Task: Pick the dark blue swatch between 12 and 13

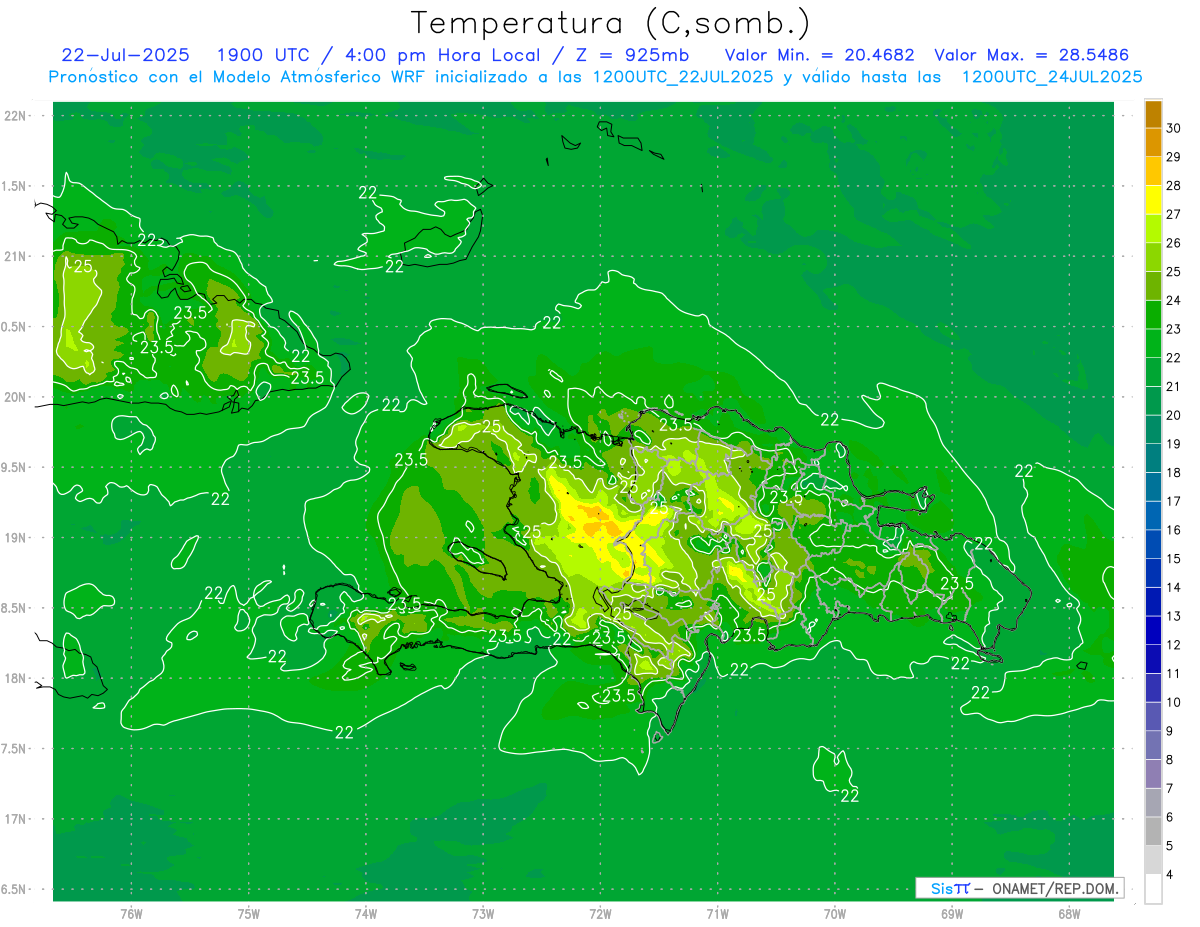Action: 1153,630
